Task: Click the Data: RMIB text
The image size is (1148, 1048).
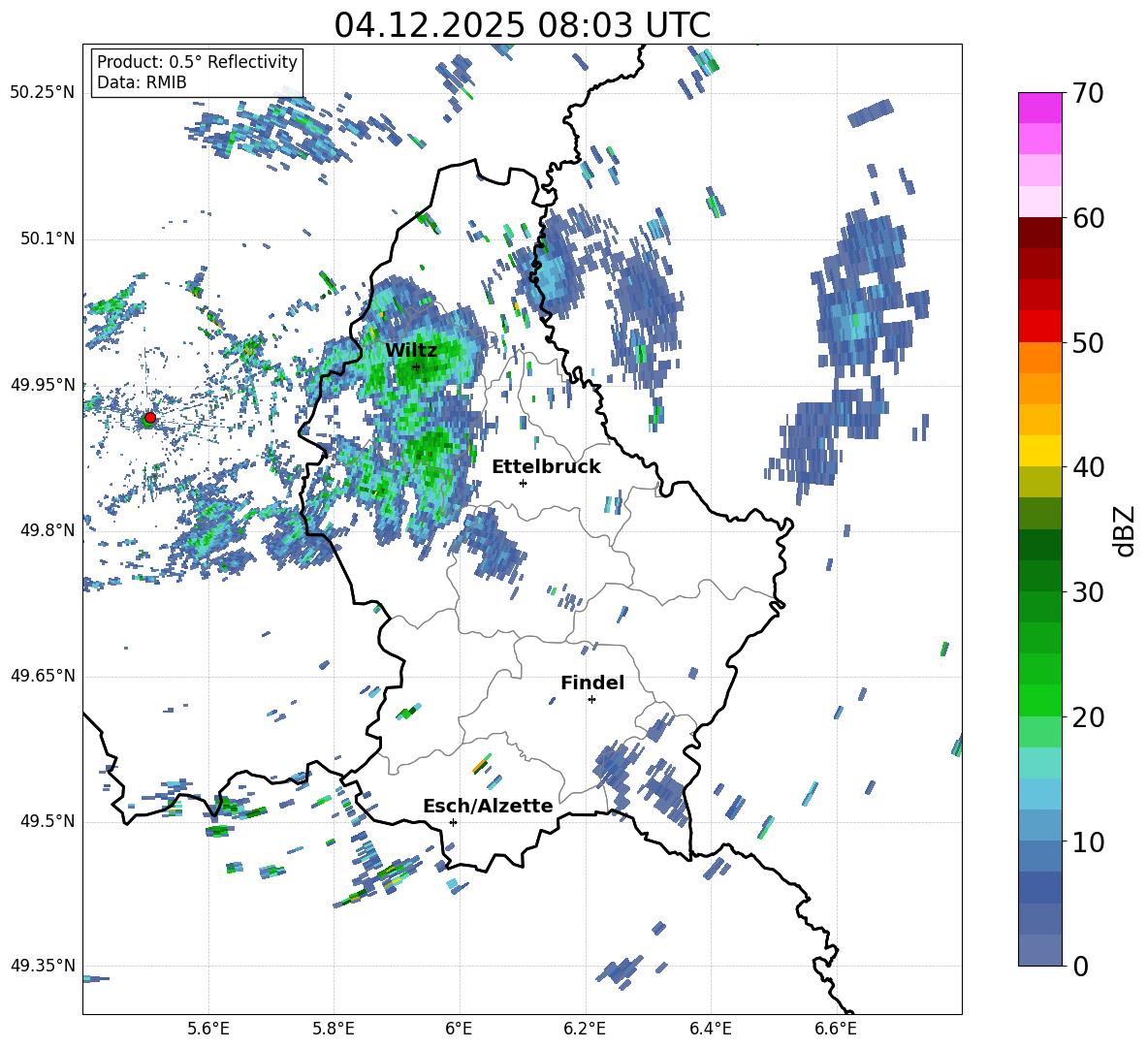Action: point(142,82)
